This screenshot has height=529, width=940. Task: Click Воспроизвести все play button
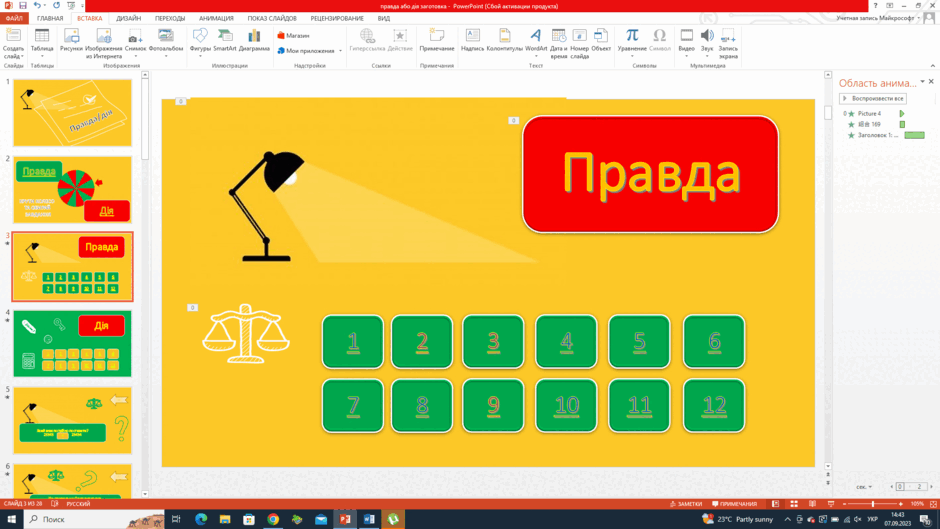pos(873,98)
